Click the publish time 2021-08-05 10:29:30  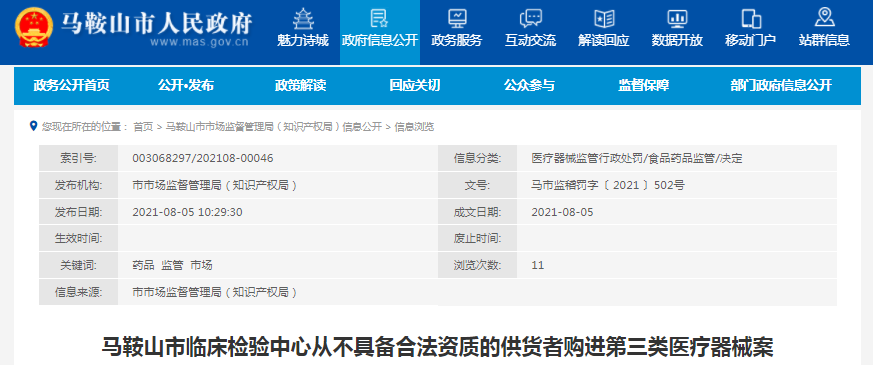point(188,212)
